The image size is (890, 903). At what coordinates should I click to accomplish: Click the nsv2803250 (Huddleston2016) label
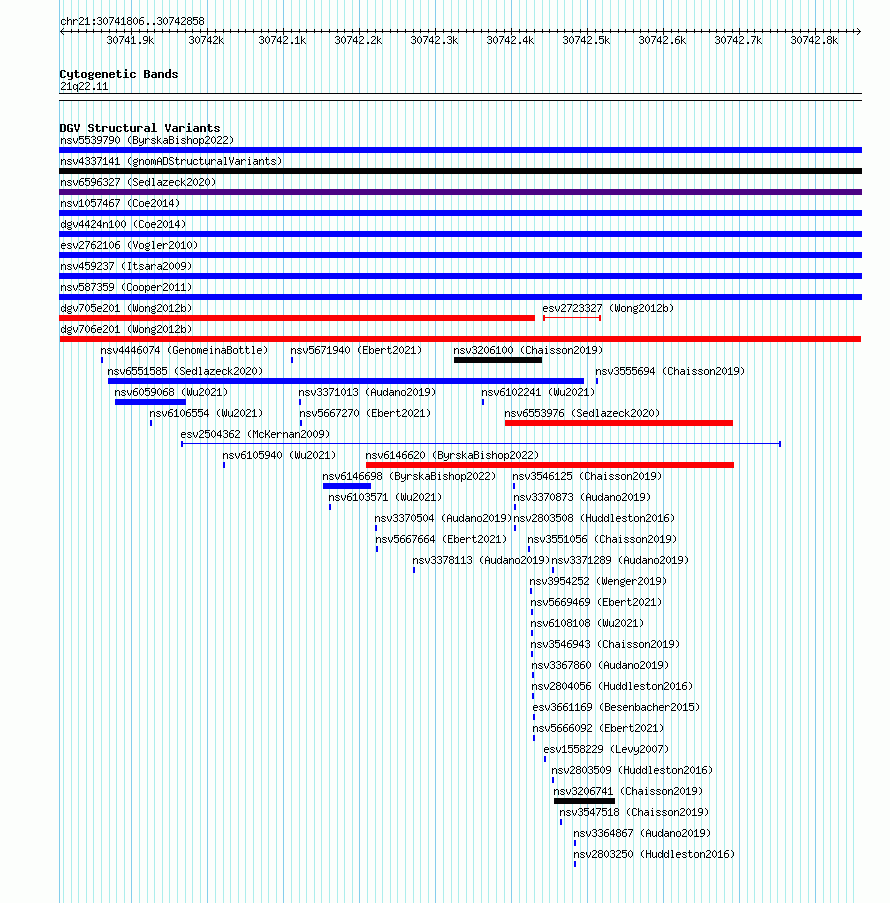point(654,855)
